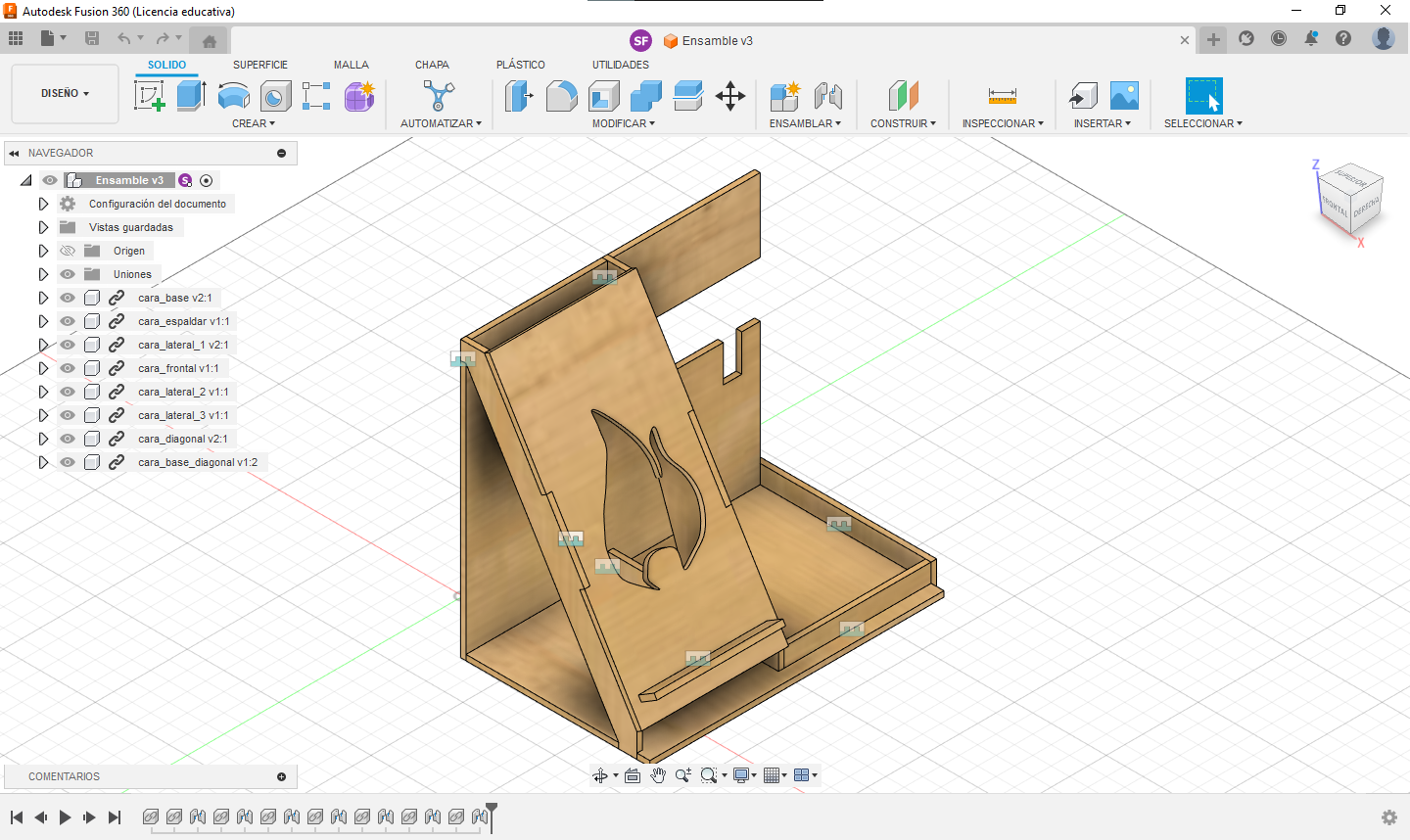
Task: Open the Help menu icon
Action: click(x=1343, y=38)
